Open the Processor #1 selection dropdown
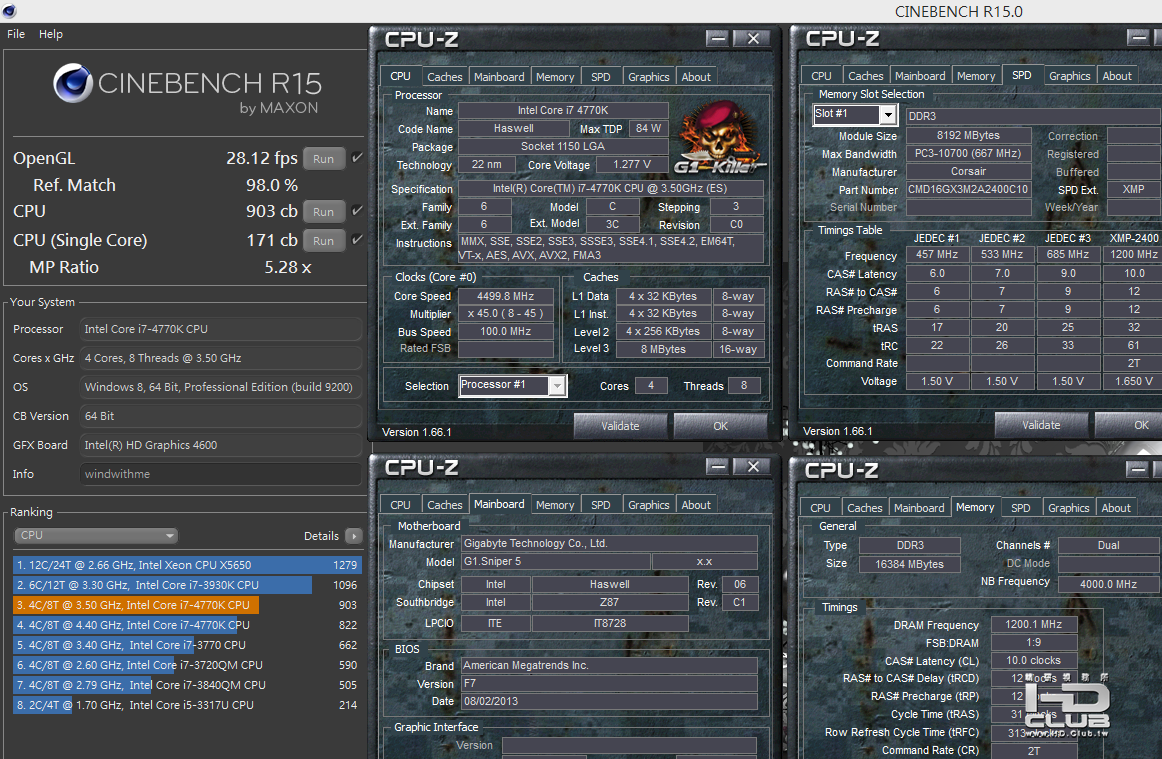The width and height of the screenshot is (1162, 759). coord(513,385)
